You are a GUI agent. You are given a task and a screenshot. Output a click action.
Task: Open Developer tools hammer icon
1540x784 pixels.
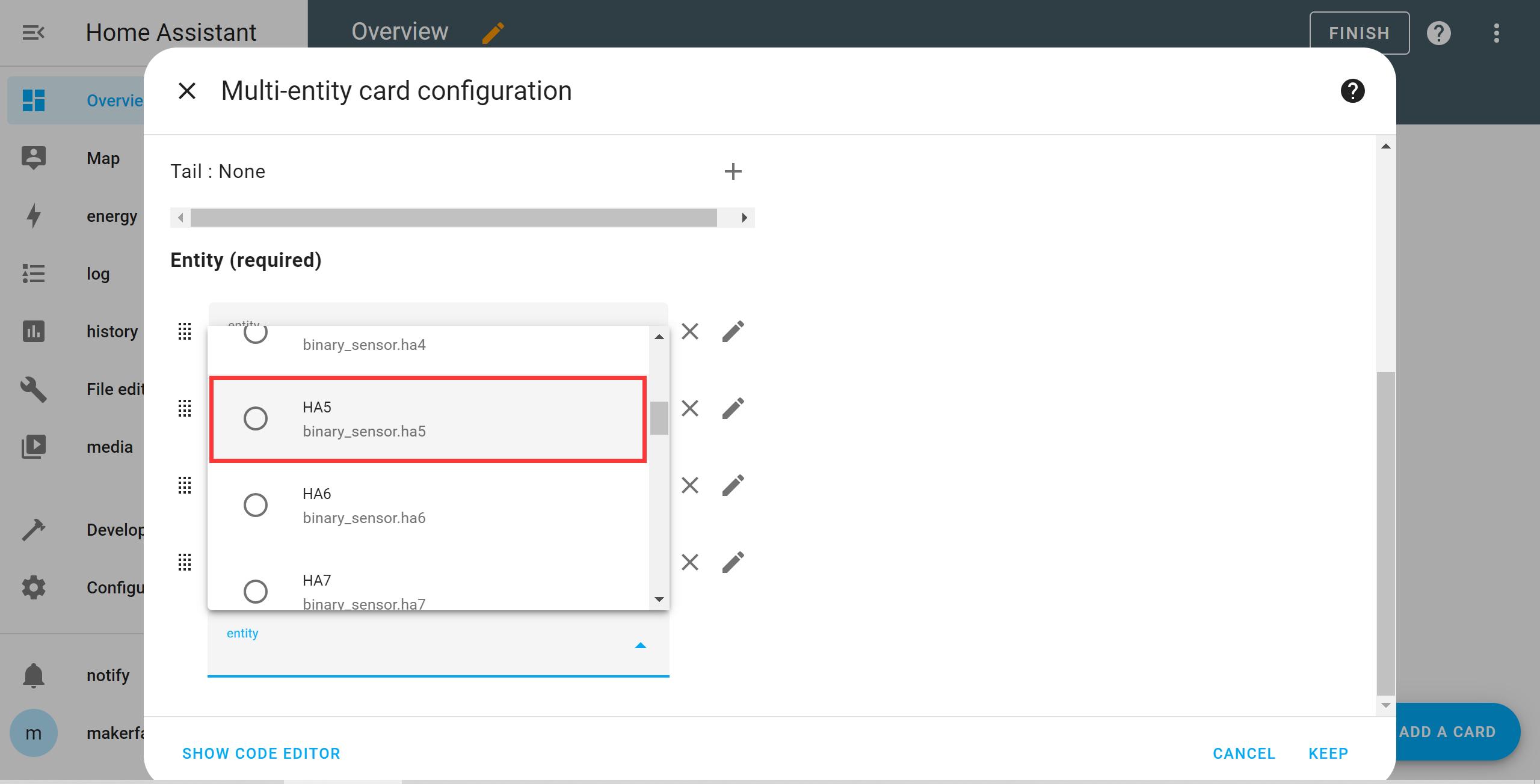pos(34,530)
